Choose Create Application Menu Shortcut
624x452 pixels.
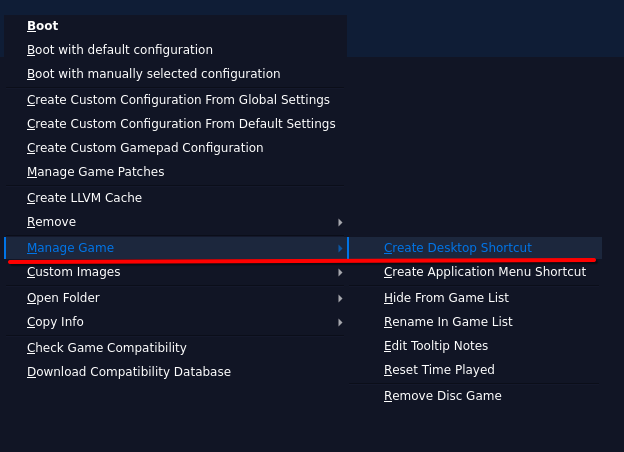point(485,272)
